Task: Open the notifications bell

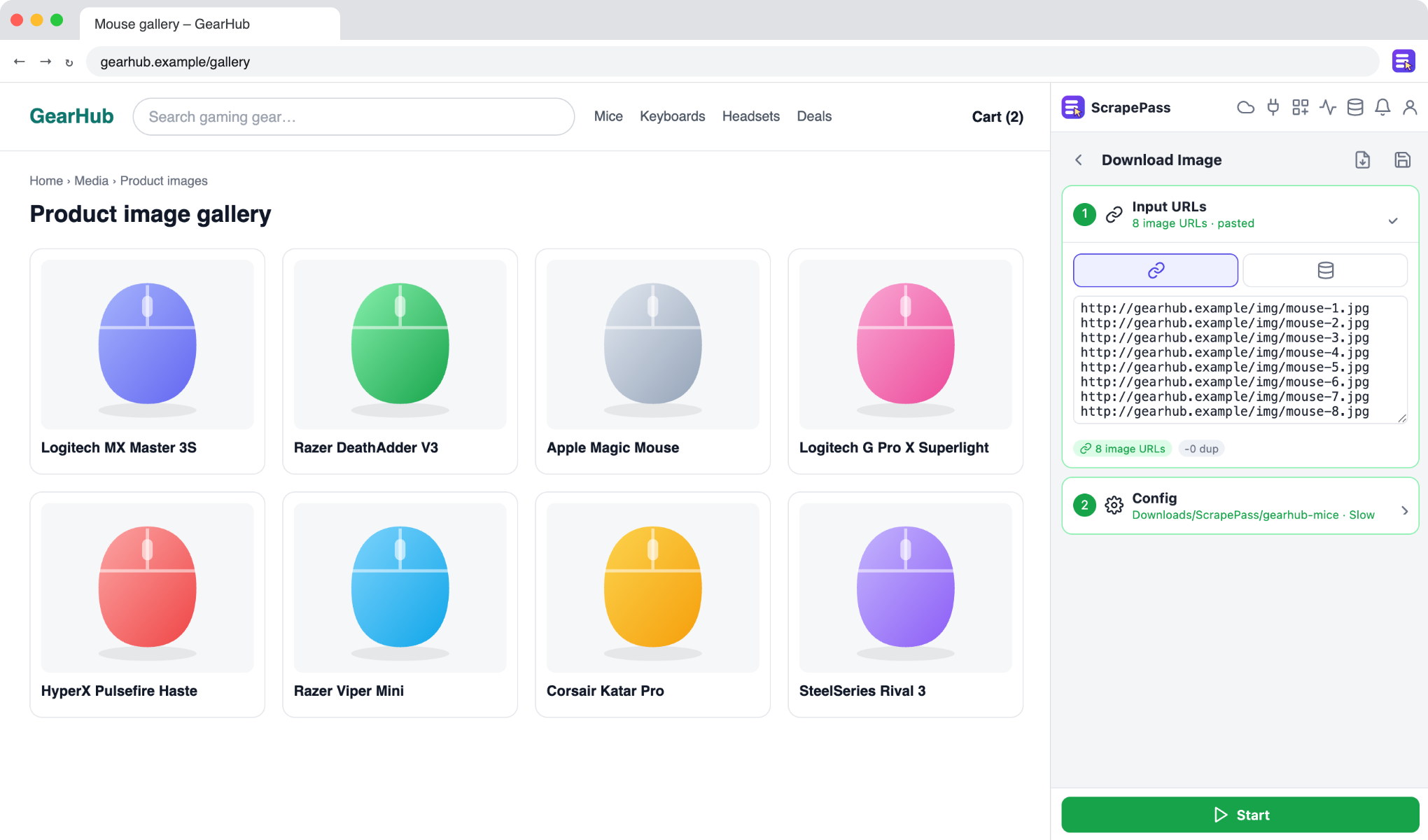Action: 1382,107
